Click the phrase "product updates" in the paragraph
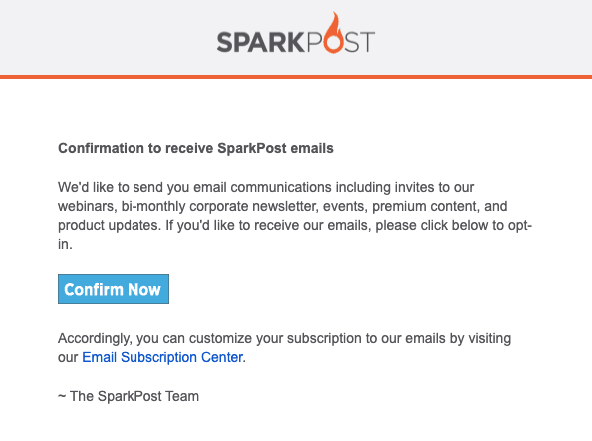 tap(109, 225)
